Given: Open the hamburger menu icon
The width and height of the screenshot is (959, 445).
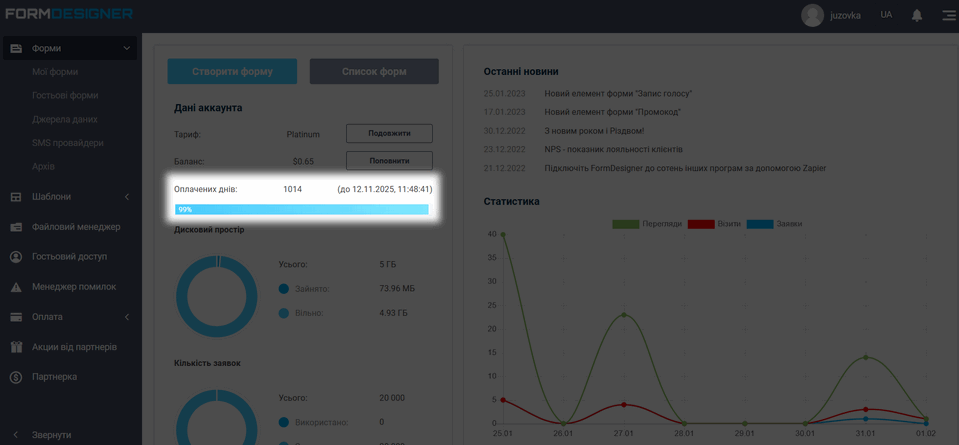Looking at the screenshot, I should [948, 15].
